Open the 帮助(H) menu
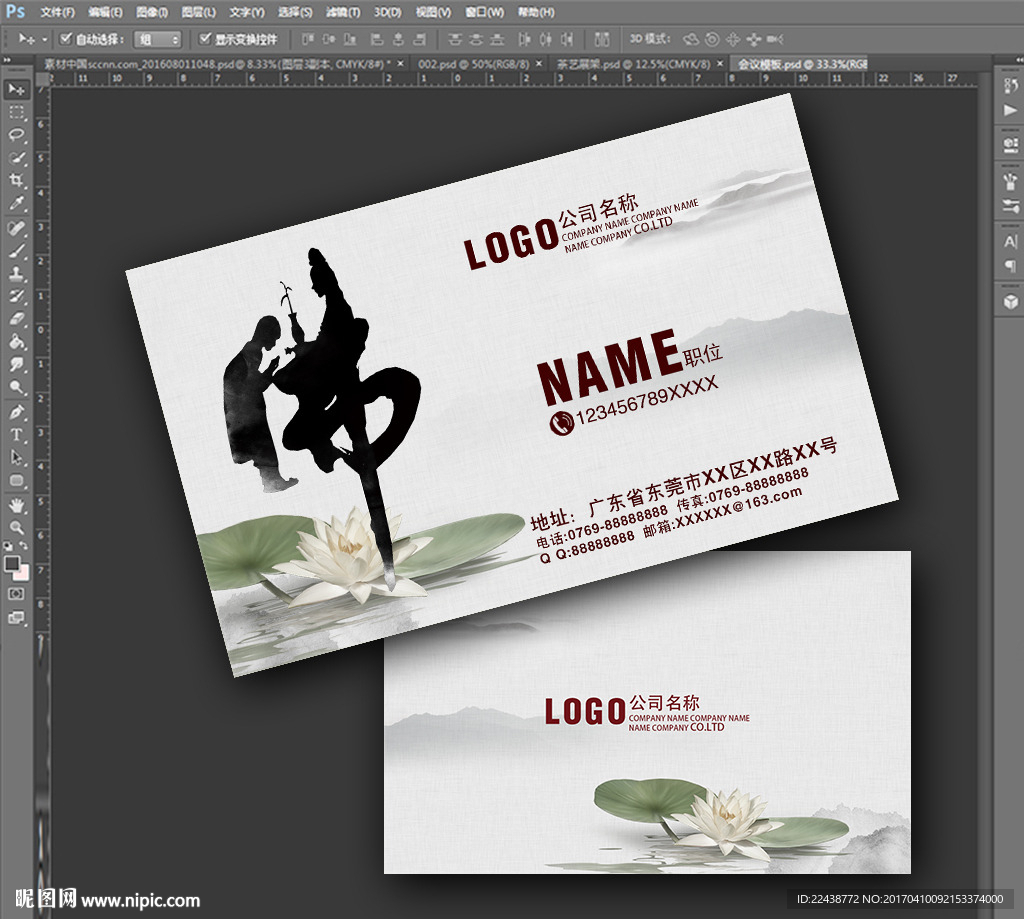Viewport: 1024px width, 919px height. (x=536, y=12)
